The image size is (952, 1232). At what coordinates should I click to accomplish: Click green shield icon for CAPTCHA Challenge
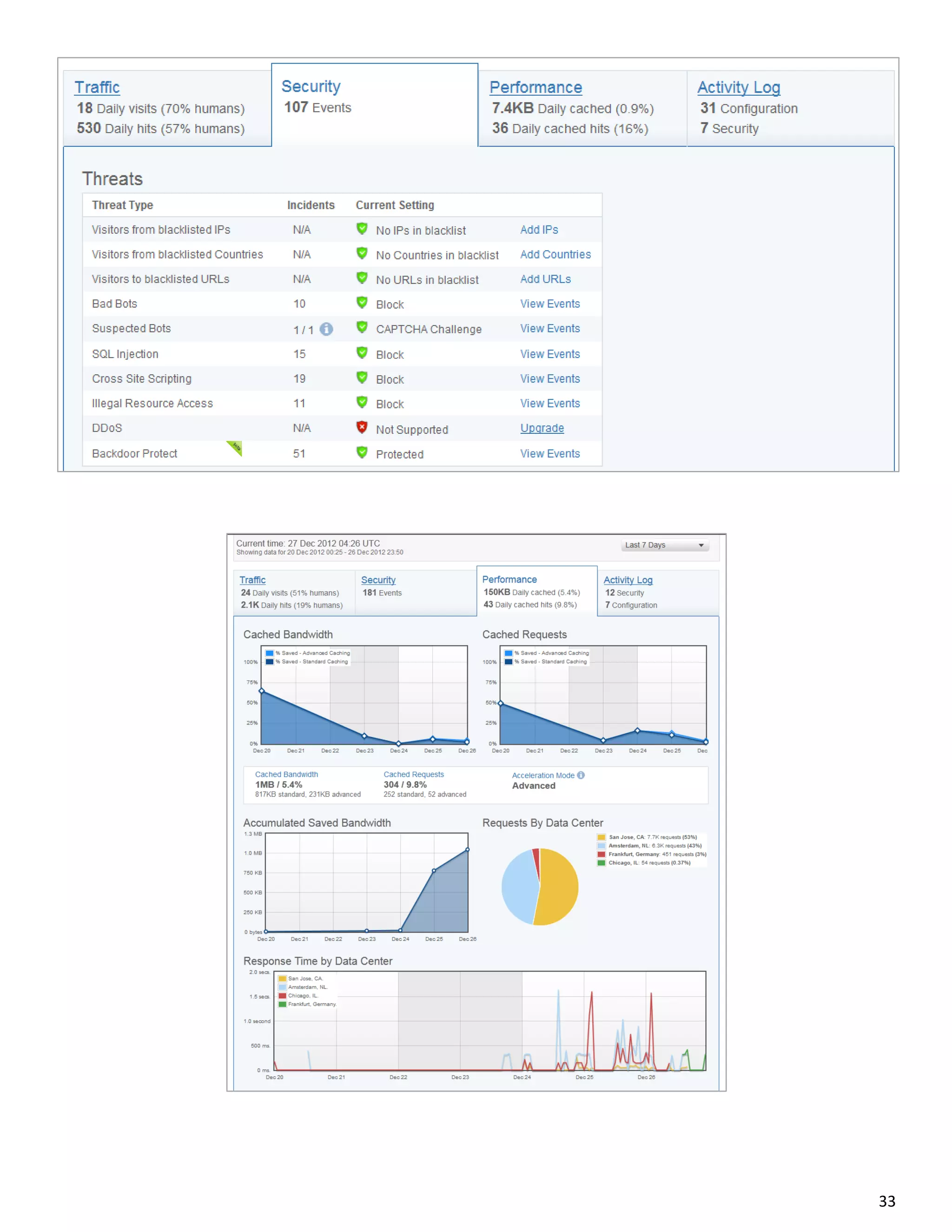(x=362, y=327)
